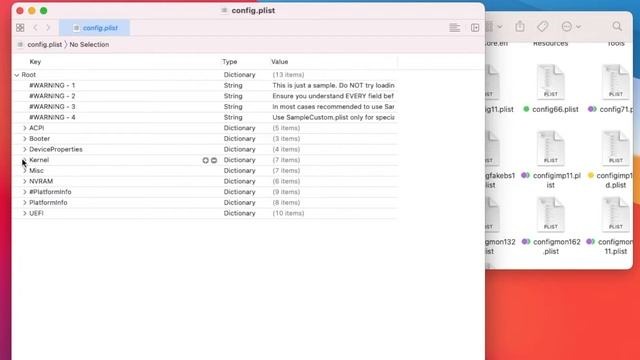Expand the DeviceProperties dictionary

click(25, 149)
